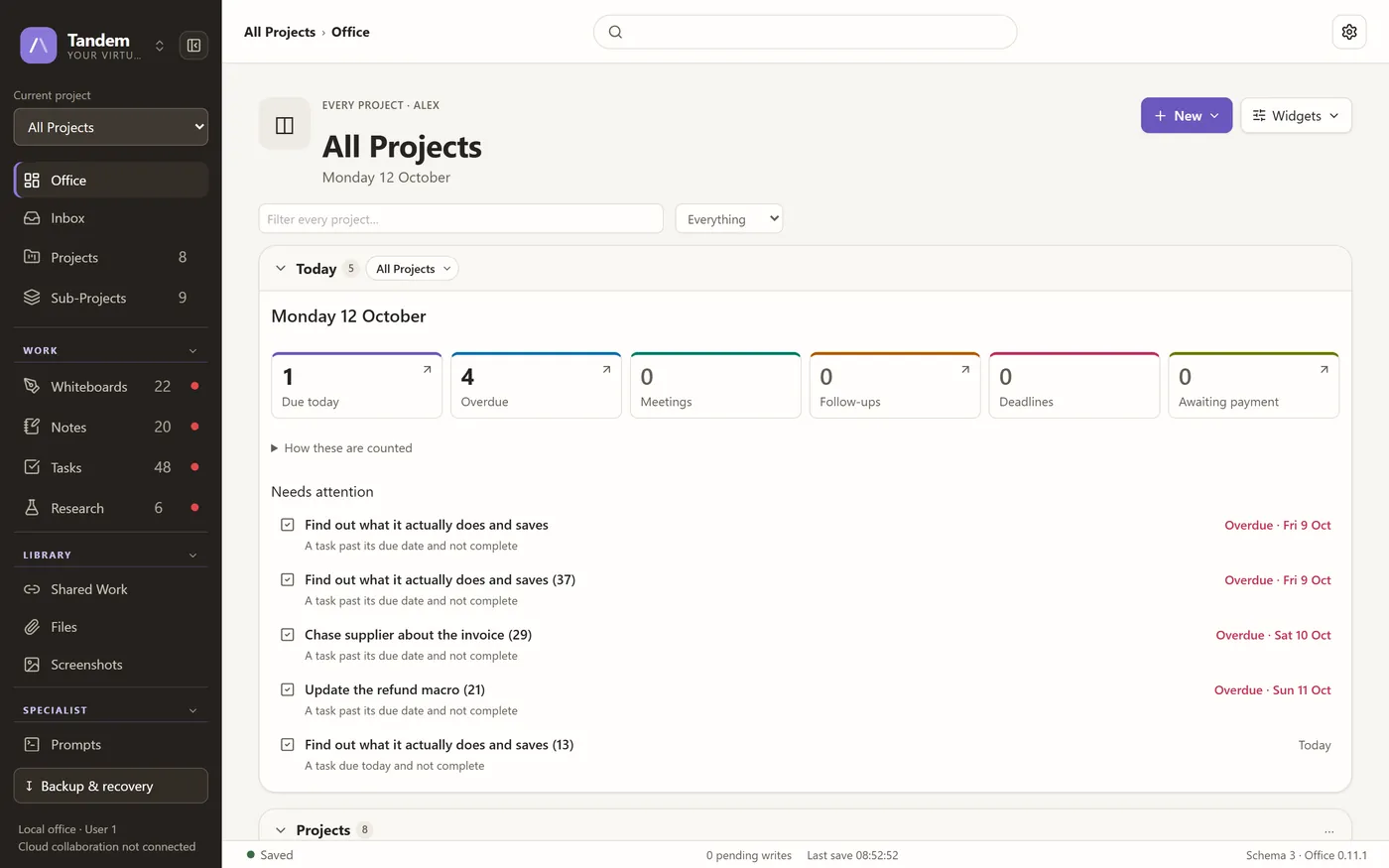Click the search magnifier icon
This screenshot has width=1389, height=868.
click(x=615, y=32)
